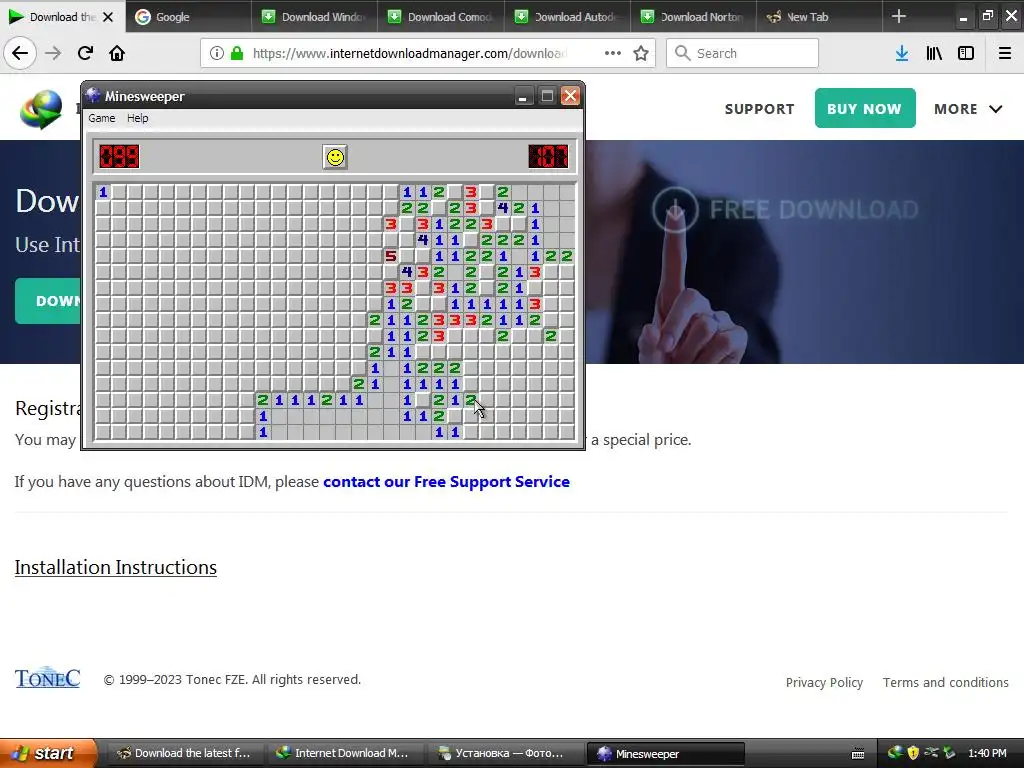Click the Minesweeper smiley face reset button
The height and width of the screenshot is (768, 1024).
[335, 157]
